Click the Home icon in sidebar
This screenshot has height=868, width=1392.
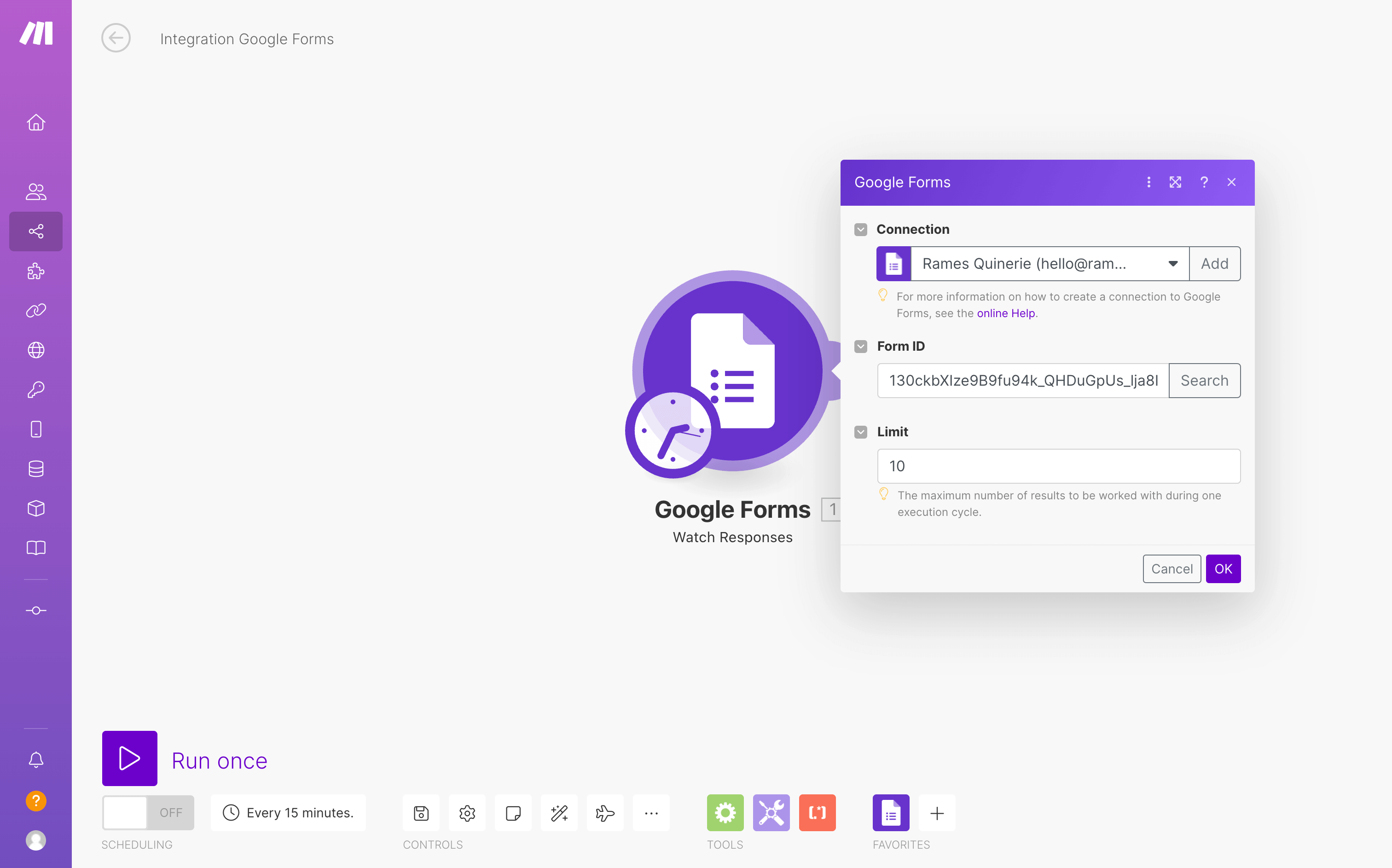tap(36, 122)
